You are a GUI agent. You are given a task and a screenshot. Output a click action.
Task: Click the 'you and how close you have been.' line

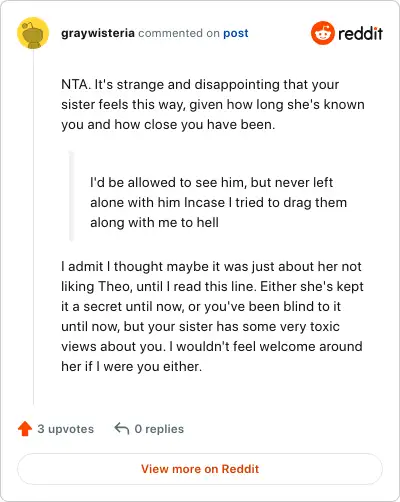168,124
